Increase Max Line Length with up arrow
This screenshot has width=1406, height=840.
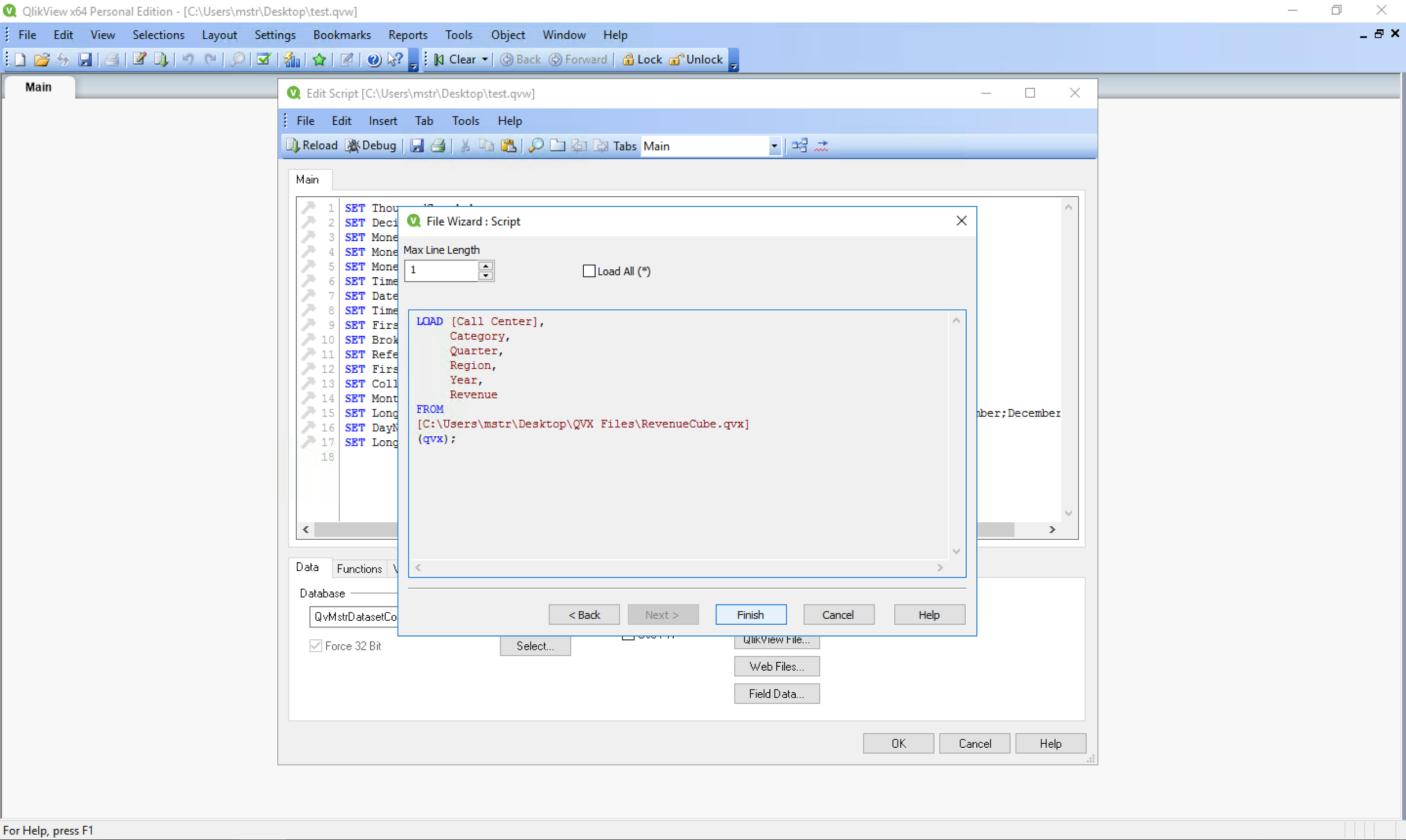click(486, 265)
